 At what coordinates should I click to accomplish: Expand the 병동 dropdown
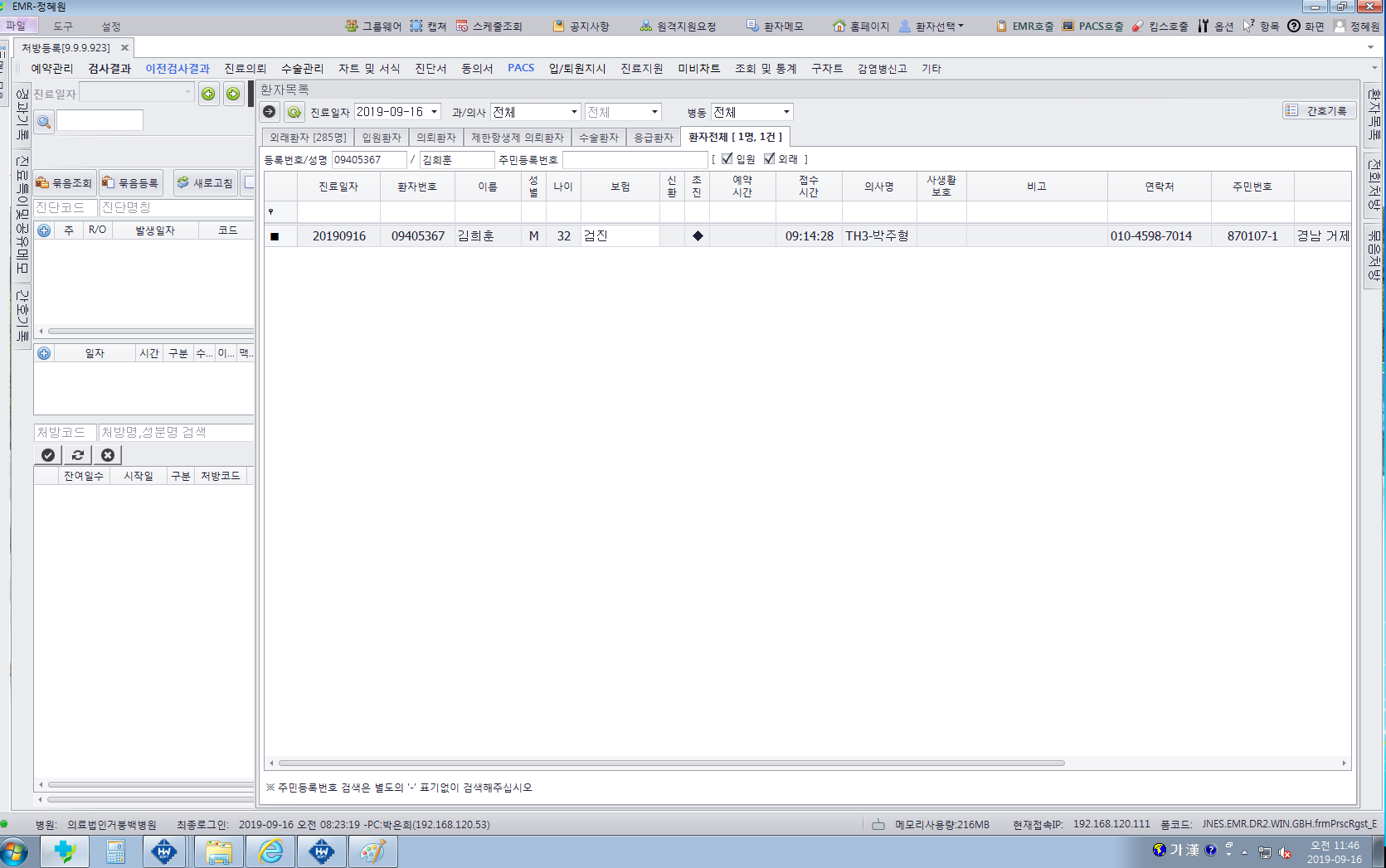click(x=786, y=112)
